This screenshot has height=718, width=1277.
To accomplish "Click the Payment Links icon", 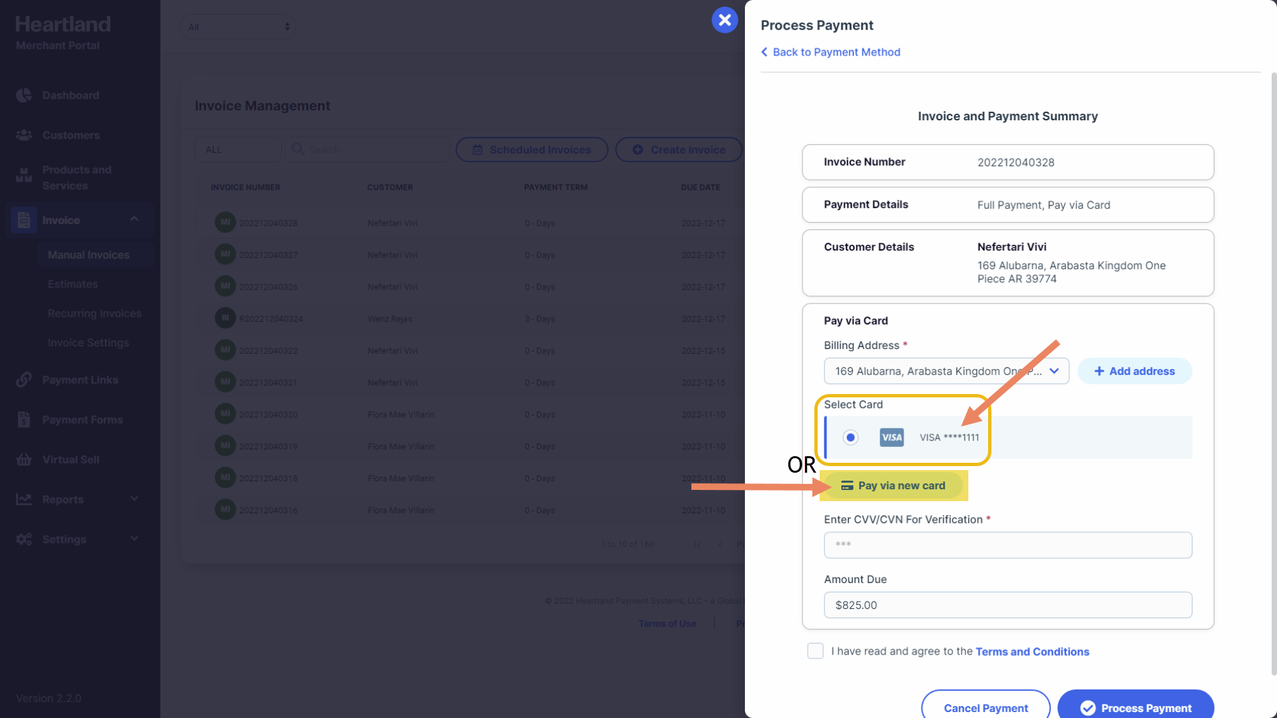I will pos(24,380).
